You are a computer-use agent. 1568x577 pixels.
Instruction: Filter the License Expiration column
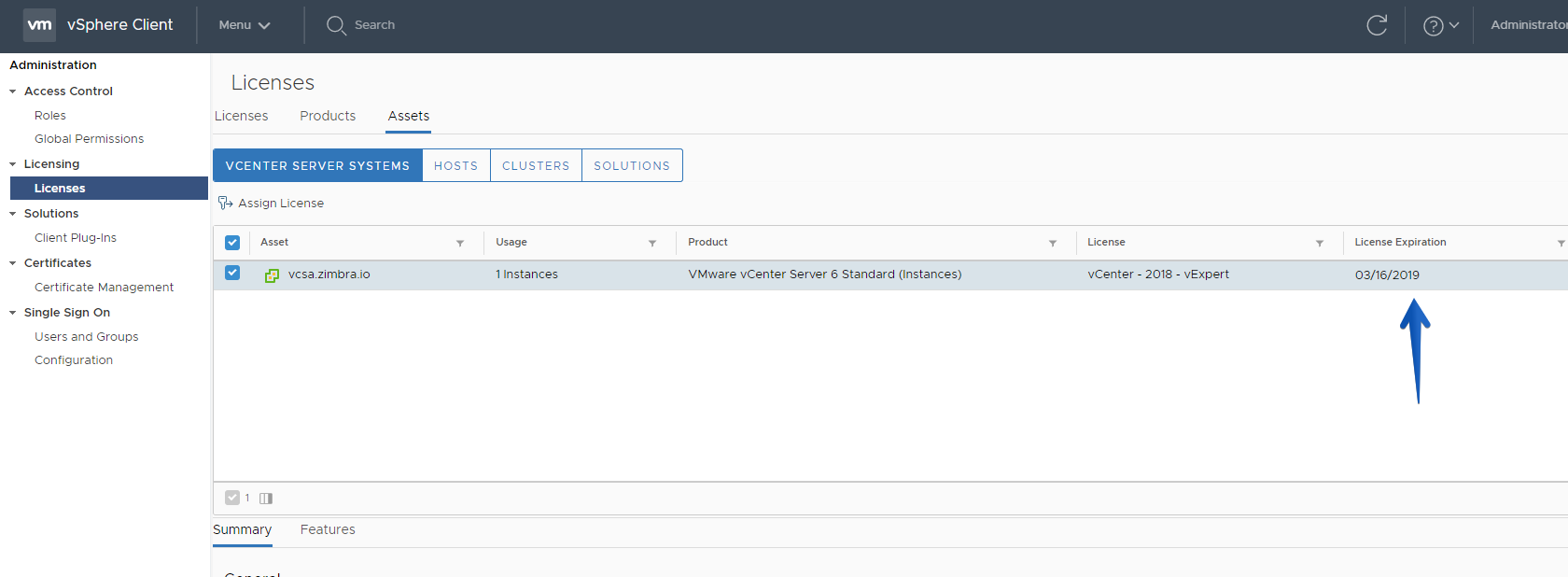coord(1561,243)
